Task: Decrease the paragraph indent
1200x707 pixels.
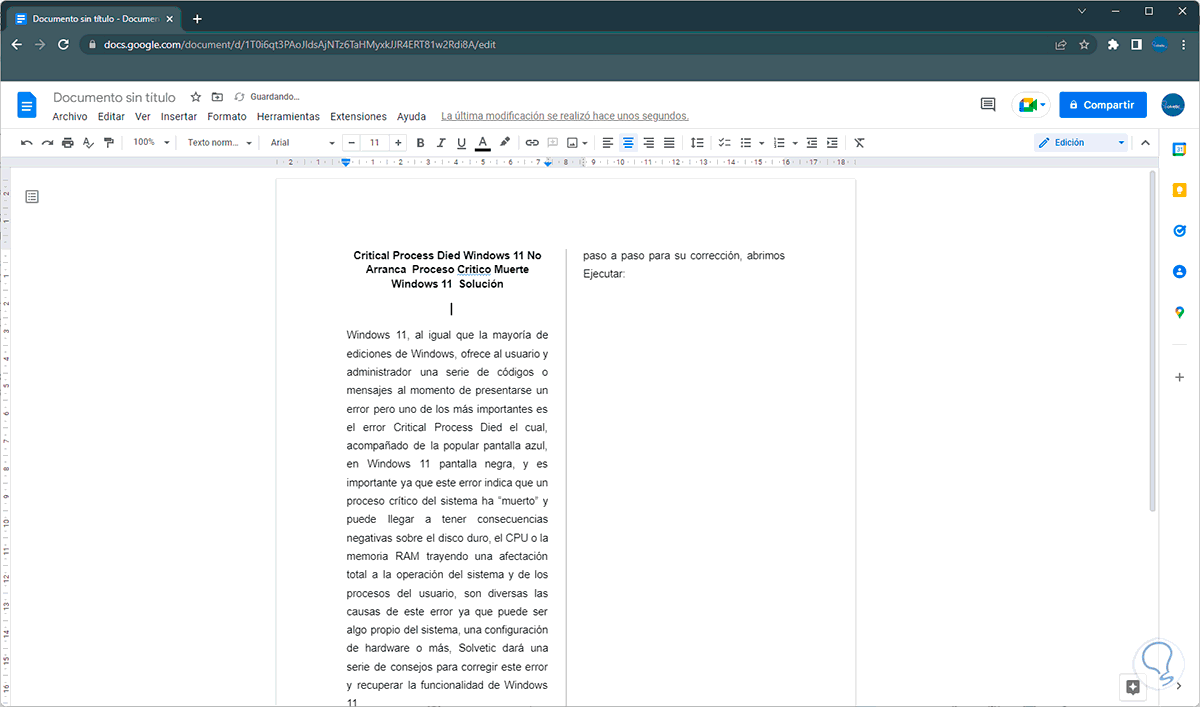Action: click(x=812, y=143)
